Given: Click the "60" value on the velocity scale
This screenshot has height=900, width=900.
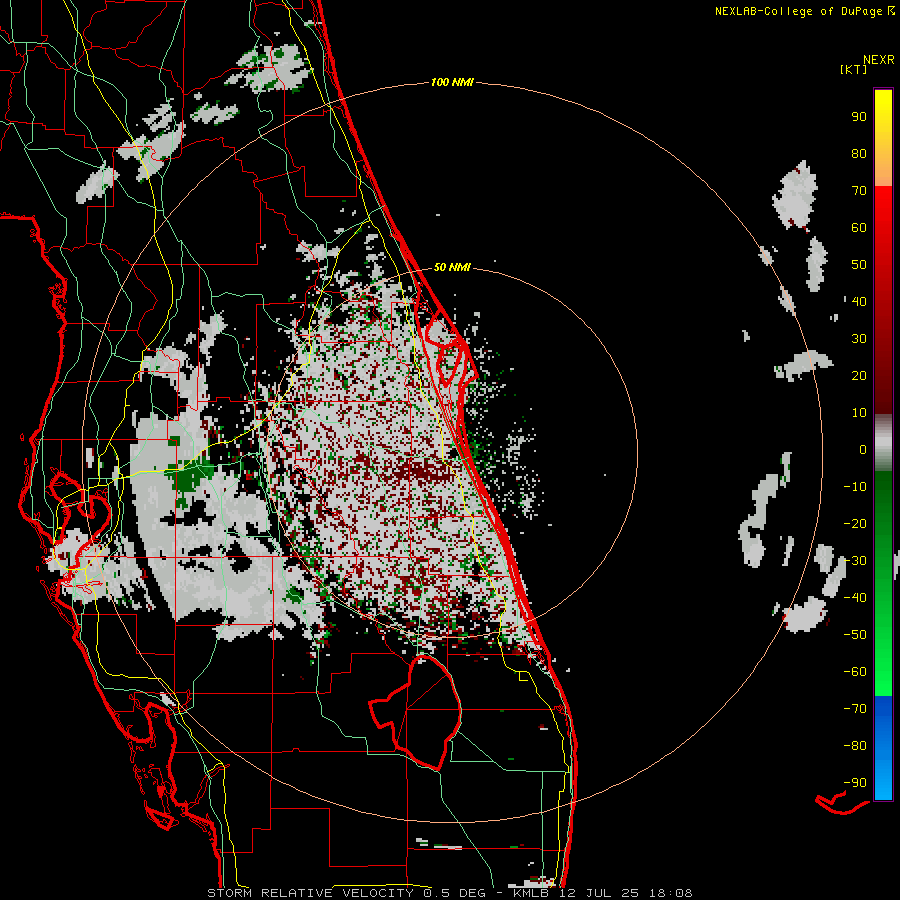Looking at the screenshot, I should [x=859, y=228].
